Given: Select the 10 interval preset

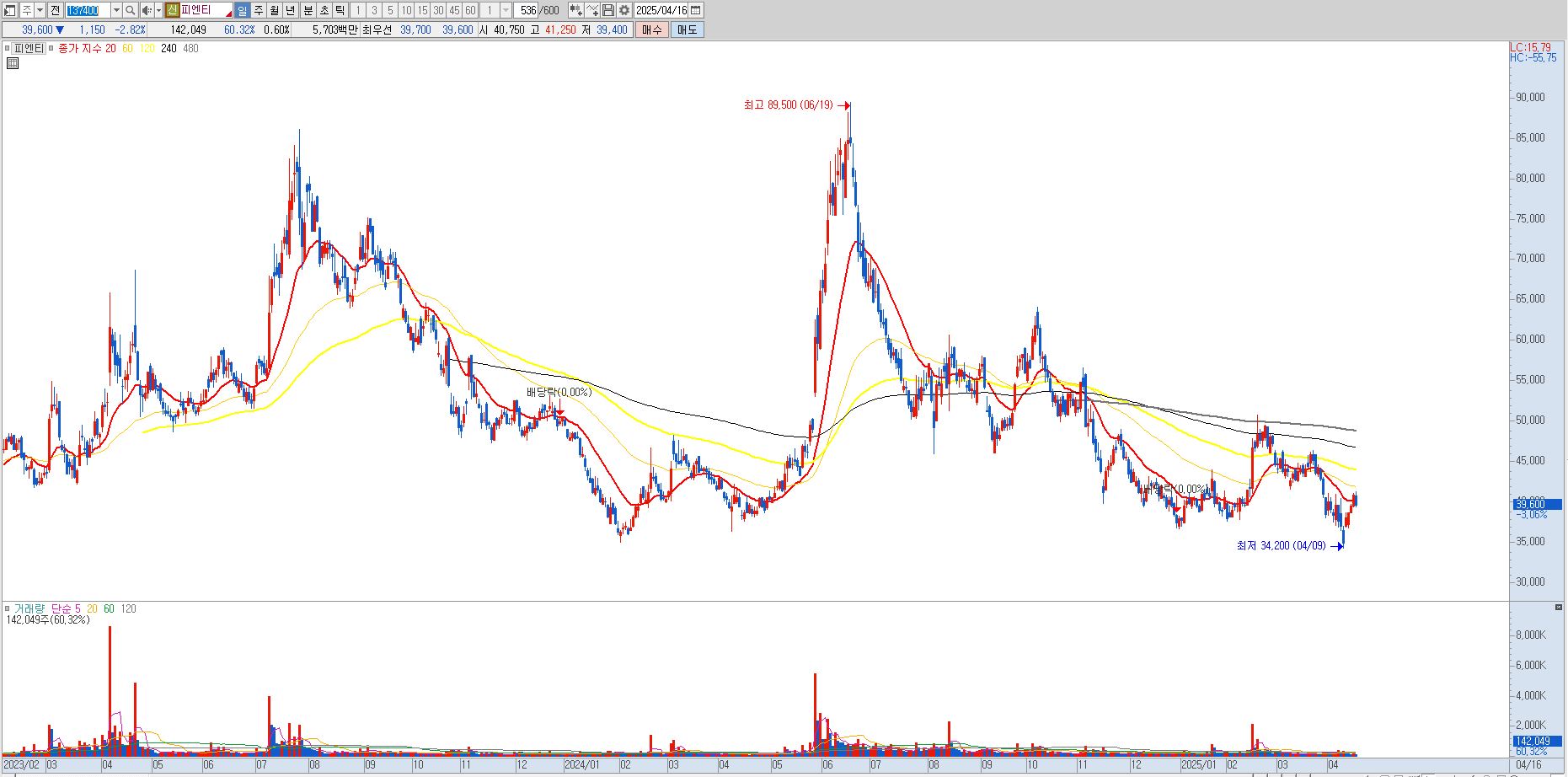Looking at the screenshot, I should (x=406, y=10).
